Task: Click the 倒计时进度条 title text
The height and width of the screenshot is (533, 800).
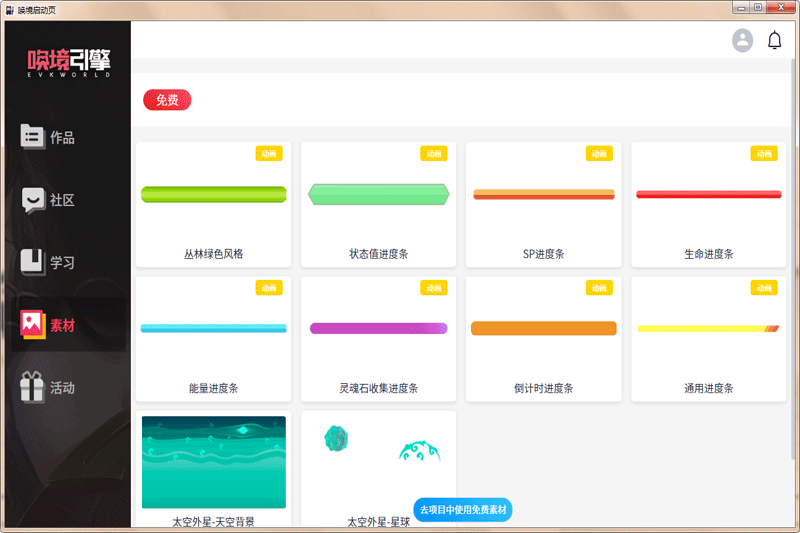Action: coord(544,388)
